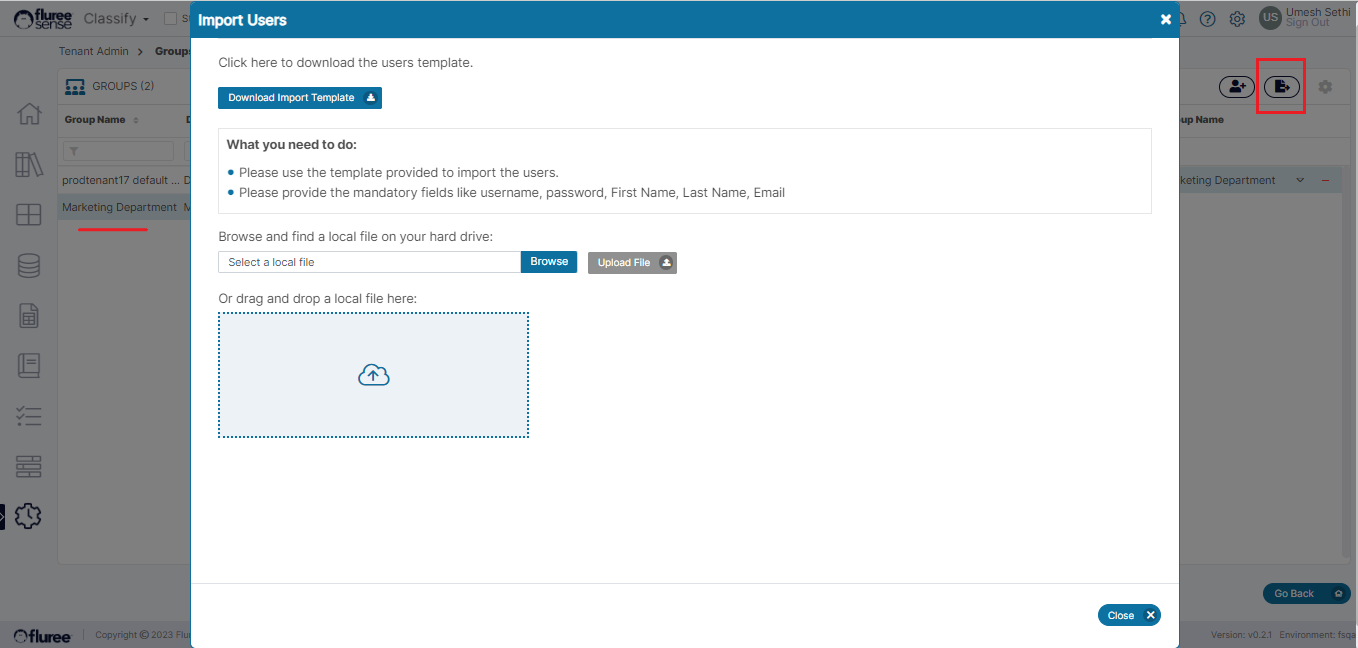
Task: Go to home via sidebar house icon
Action: tap(29, 114)
